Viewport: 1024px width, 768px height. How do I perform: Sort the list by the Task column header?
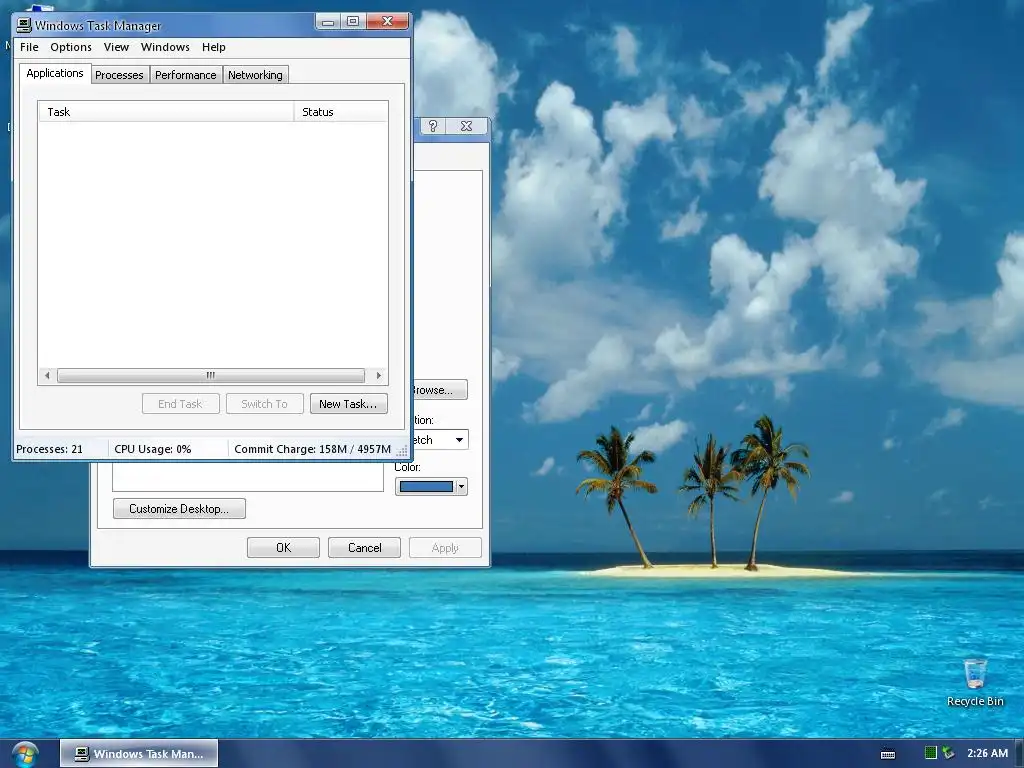pos(167,112)
